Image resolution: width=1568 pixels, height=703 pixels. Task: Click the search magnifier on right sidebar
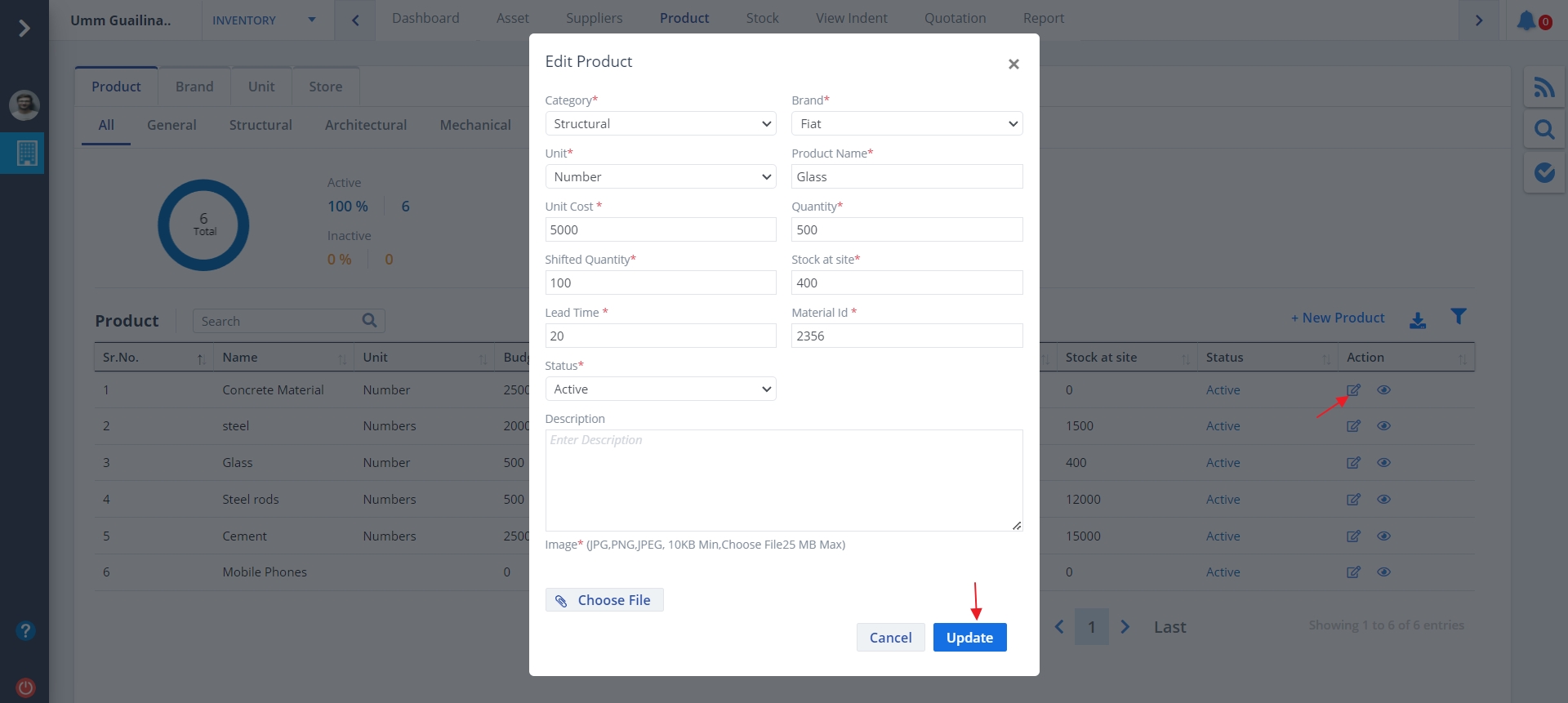click(x=1543, y=130)
